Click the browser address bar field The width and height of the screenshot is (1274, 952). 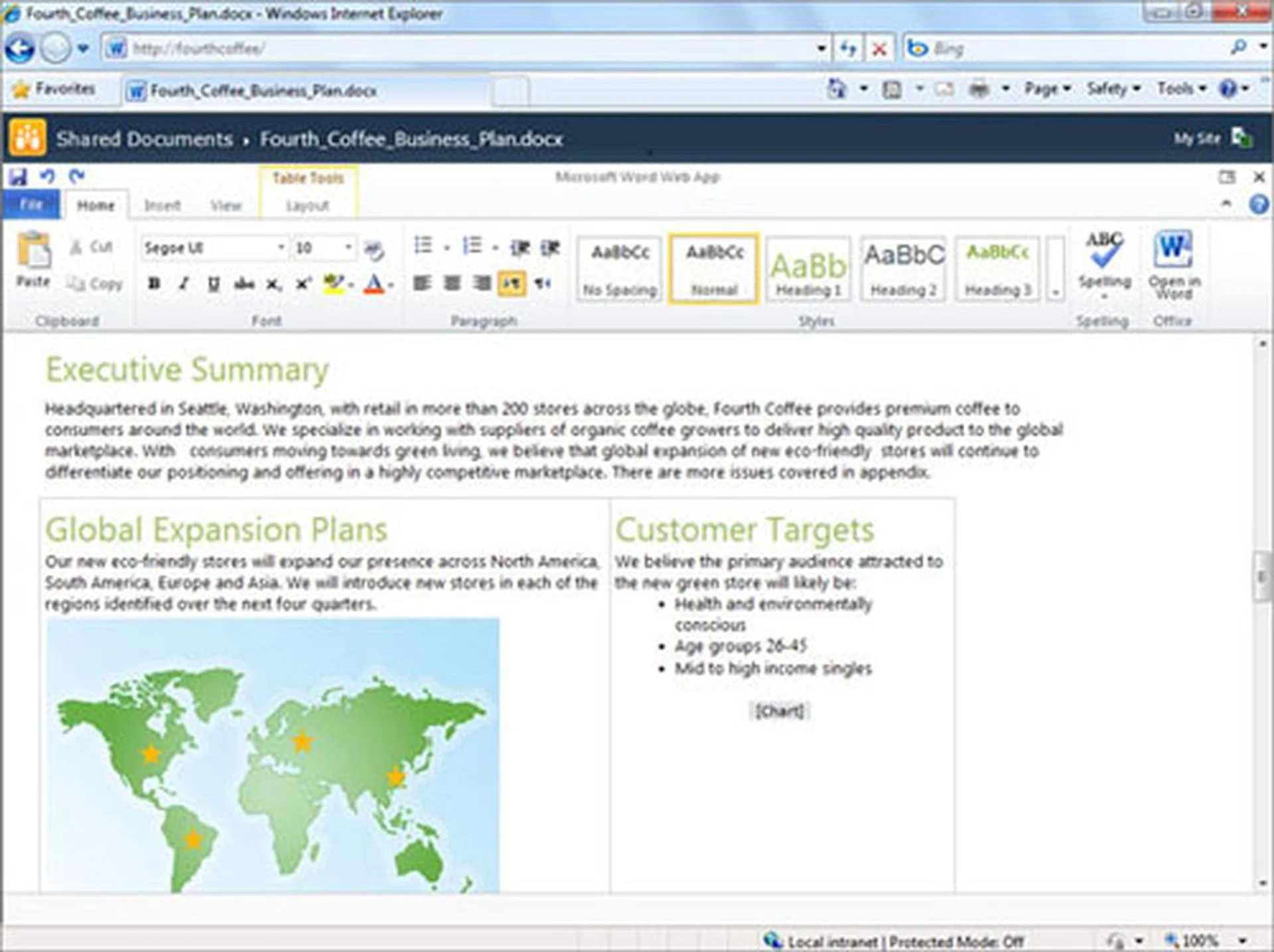click(464, 48)
